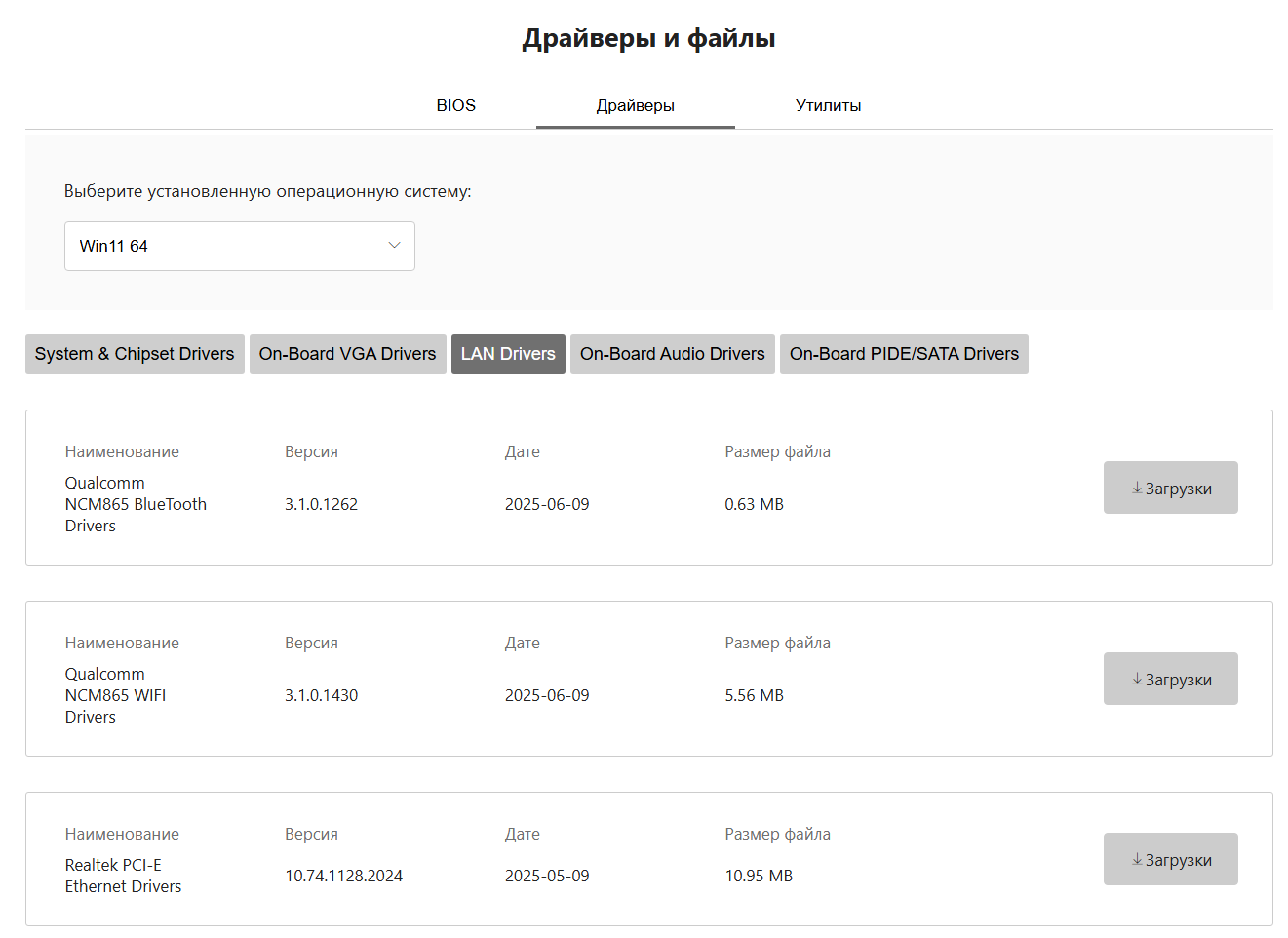Open the Утилиты tab
1288x938 pixels.
[x=828, y=105]
